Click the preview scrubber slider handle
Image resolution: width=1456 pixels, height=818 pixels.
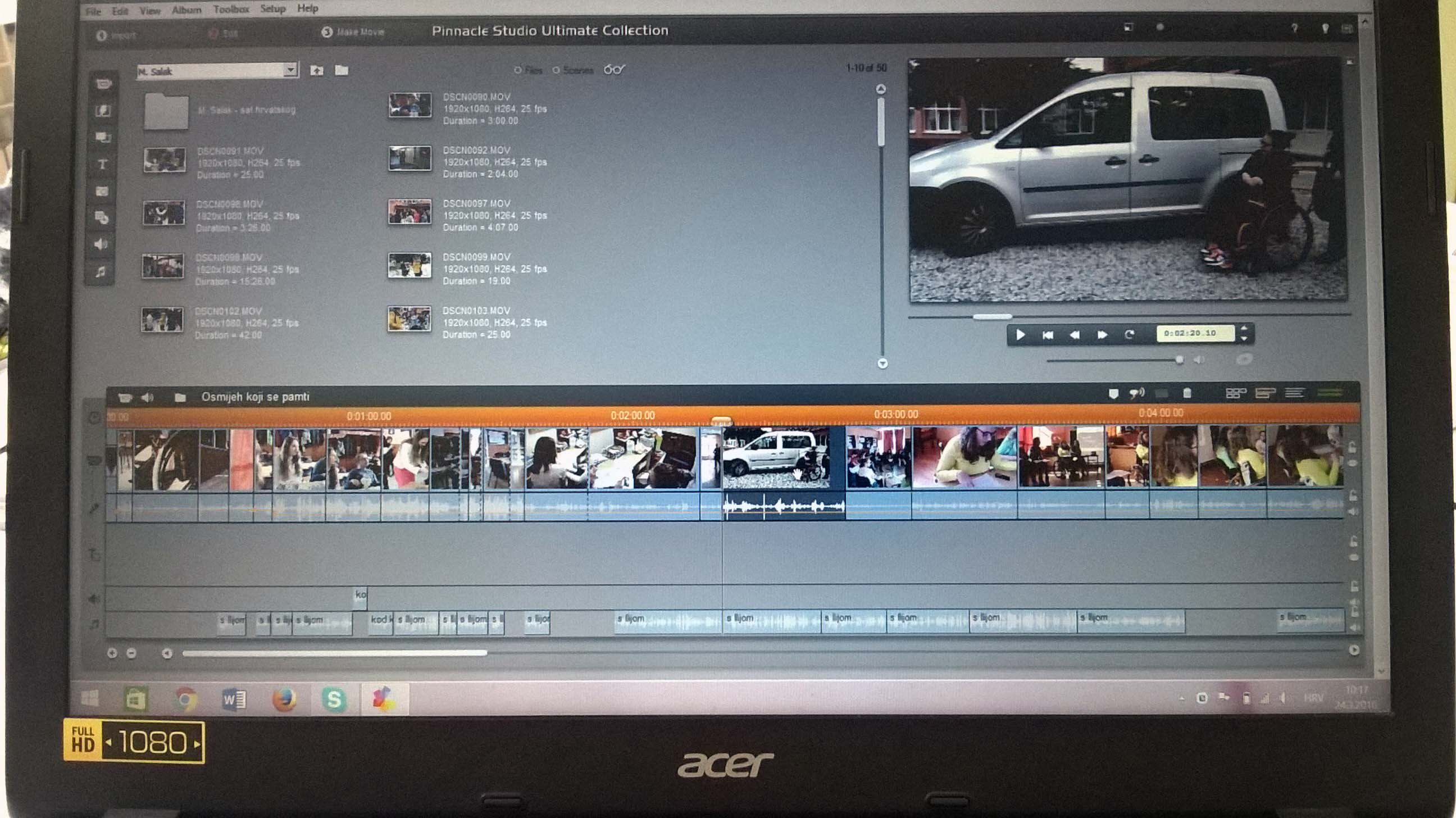(992, 316)
